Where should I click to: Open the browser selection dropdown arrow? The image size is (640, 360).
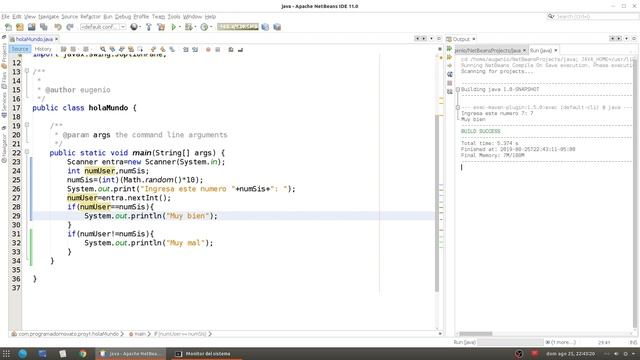[140, 27]
